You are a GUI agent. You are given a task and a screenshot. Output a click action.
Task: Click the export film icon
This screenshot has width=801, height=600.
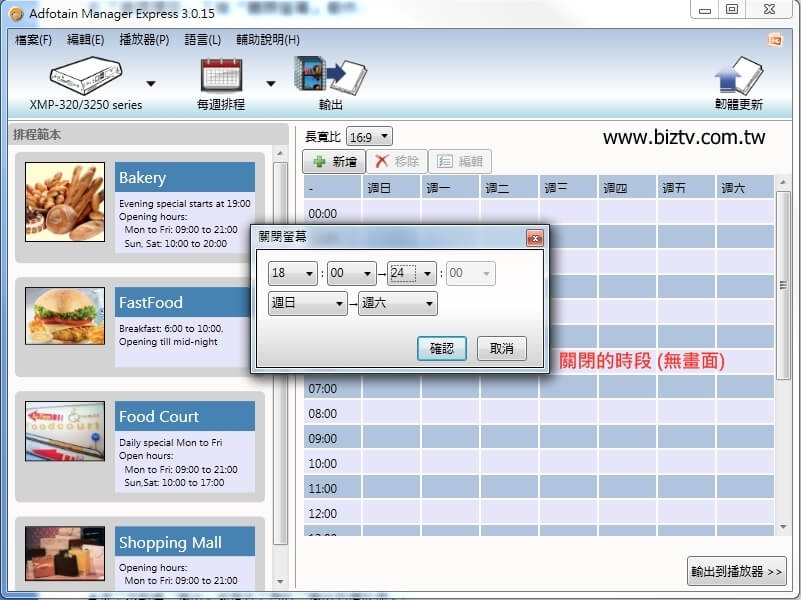[330, 76]
